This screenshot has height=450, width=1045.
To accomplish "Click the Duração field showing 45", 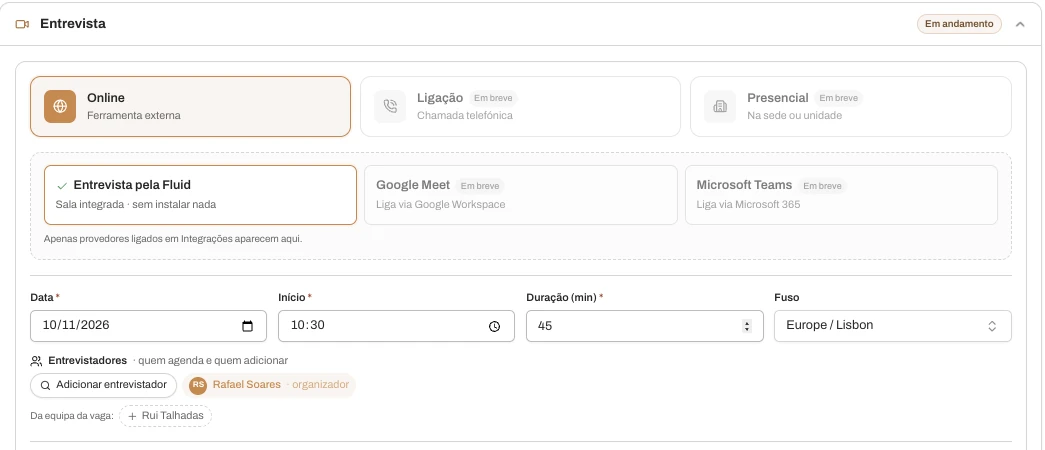I will click(x=644, y=326).
